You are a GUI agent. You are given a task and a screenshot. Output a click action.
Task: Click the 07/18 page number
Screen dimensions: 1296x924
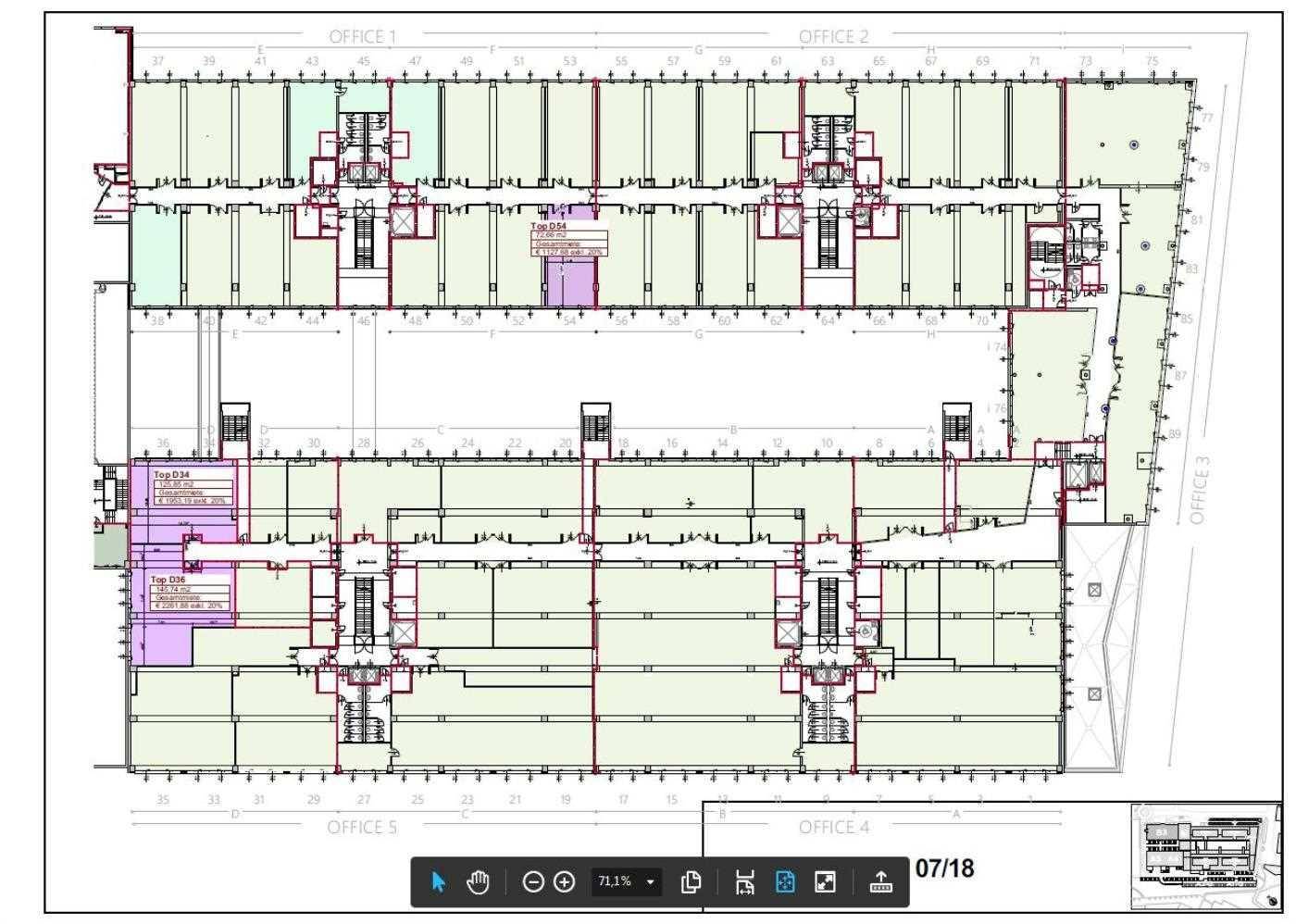pyautogui.click(x=945, y=868)
